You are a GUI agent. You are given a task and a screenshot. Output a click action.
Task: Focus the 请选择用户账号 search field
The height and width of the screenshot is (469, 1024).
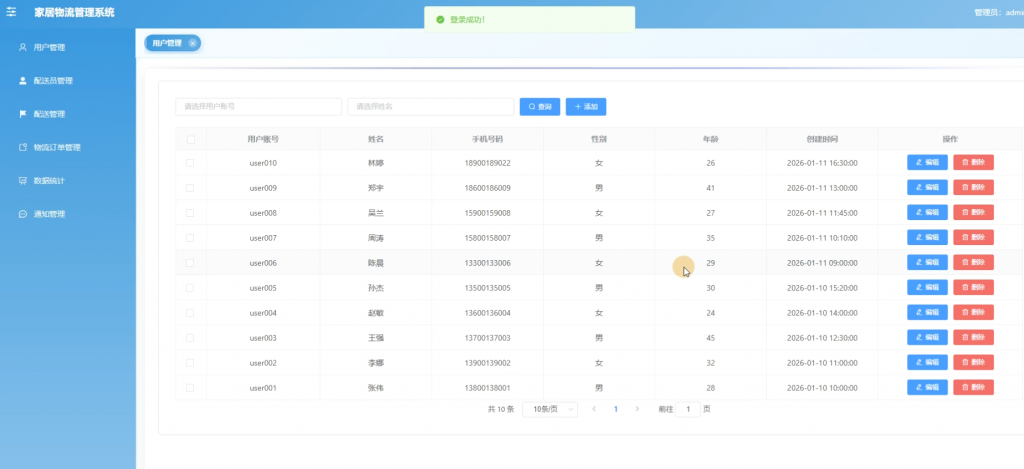click(259, 106)
